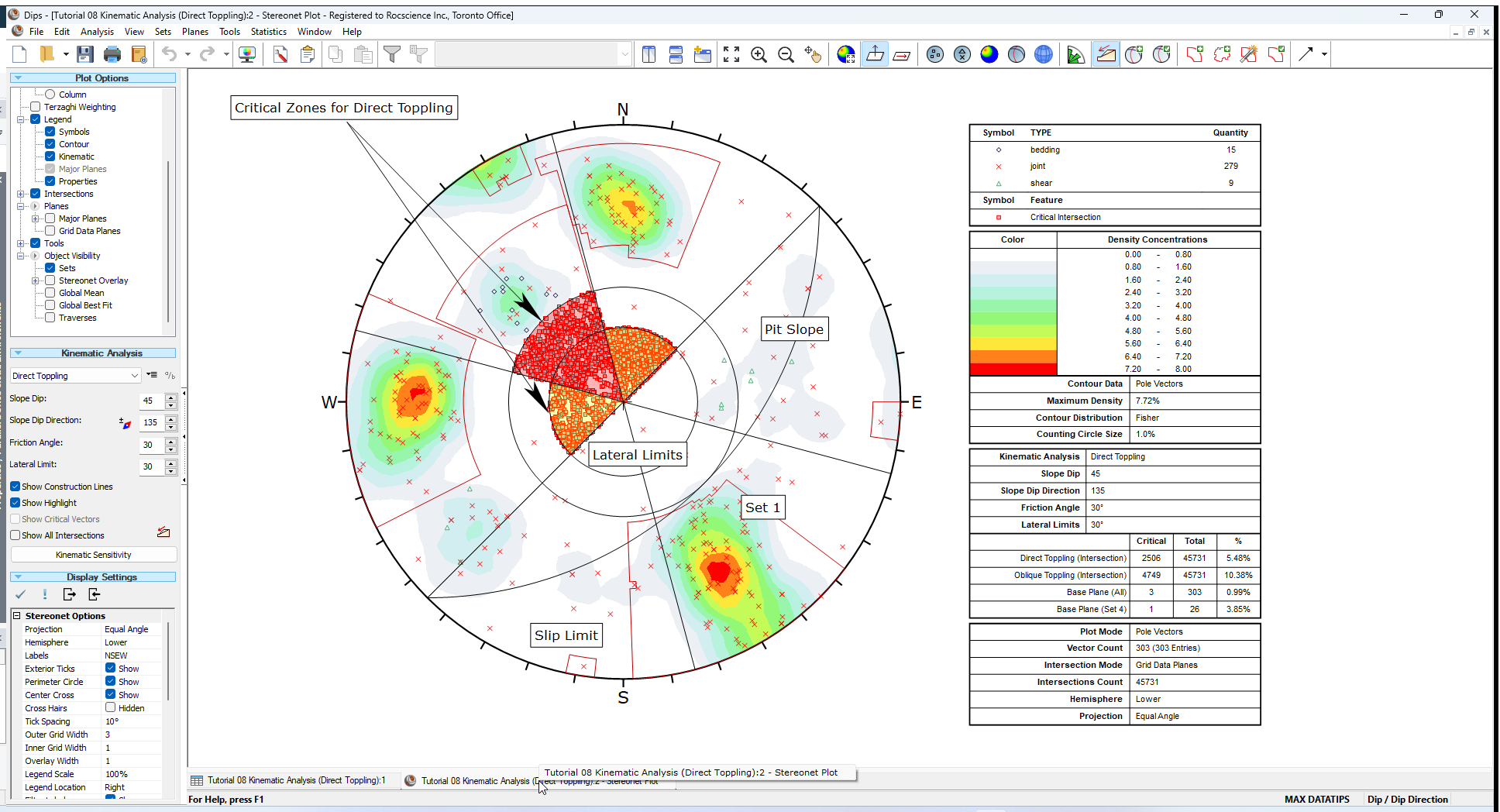Screen dimensions: 1500x812
Task: Open the Rosette Plot view
Action: [x=1075, y=54]
